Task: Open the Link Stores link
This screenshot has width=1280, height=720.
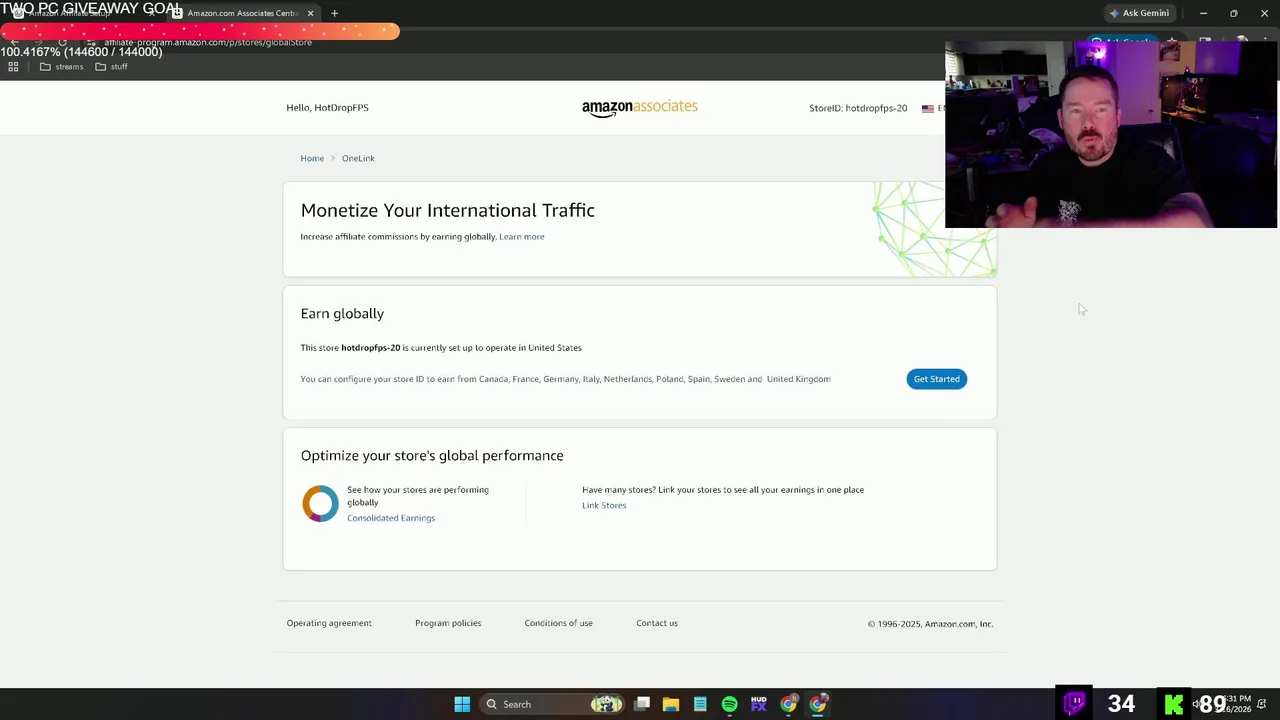Action: (x=604, y=505)
